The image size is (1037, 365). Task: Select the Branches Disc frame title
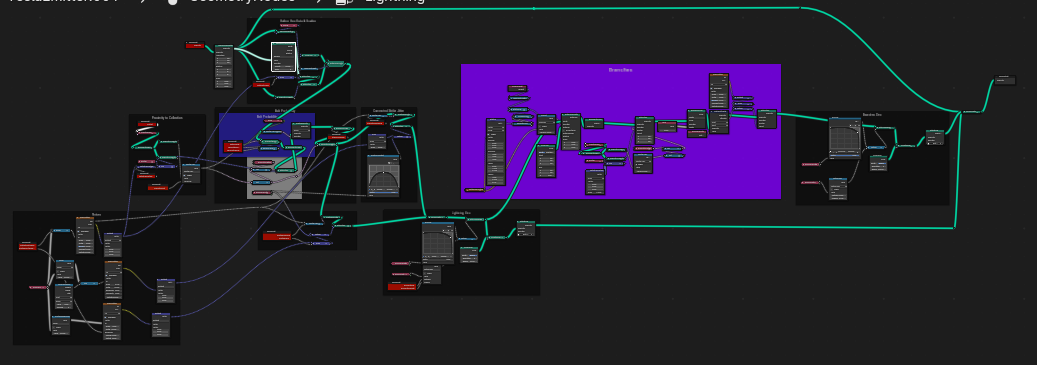point(872,114)
